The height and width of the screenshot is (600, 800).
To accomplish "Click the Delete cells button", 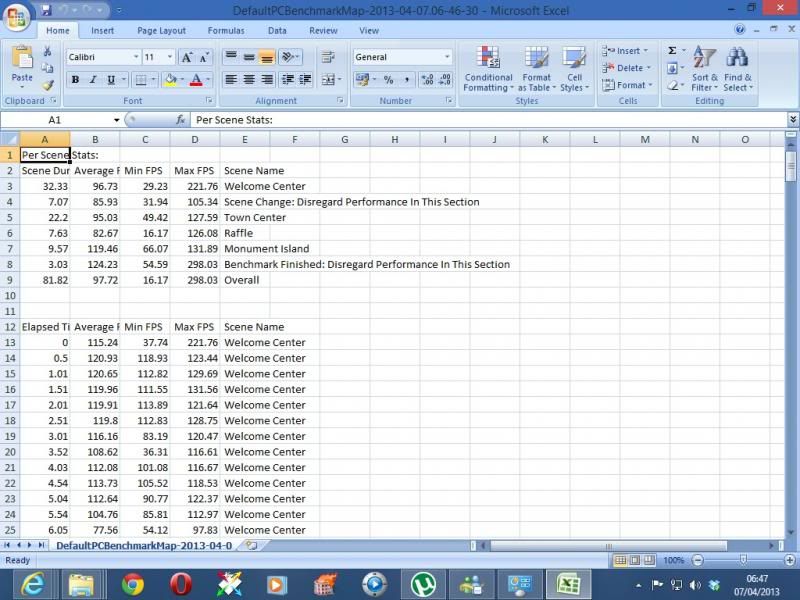I will (626, 68).
